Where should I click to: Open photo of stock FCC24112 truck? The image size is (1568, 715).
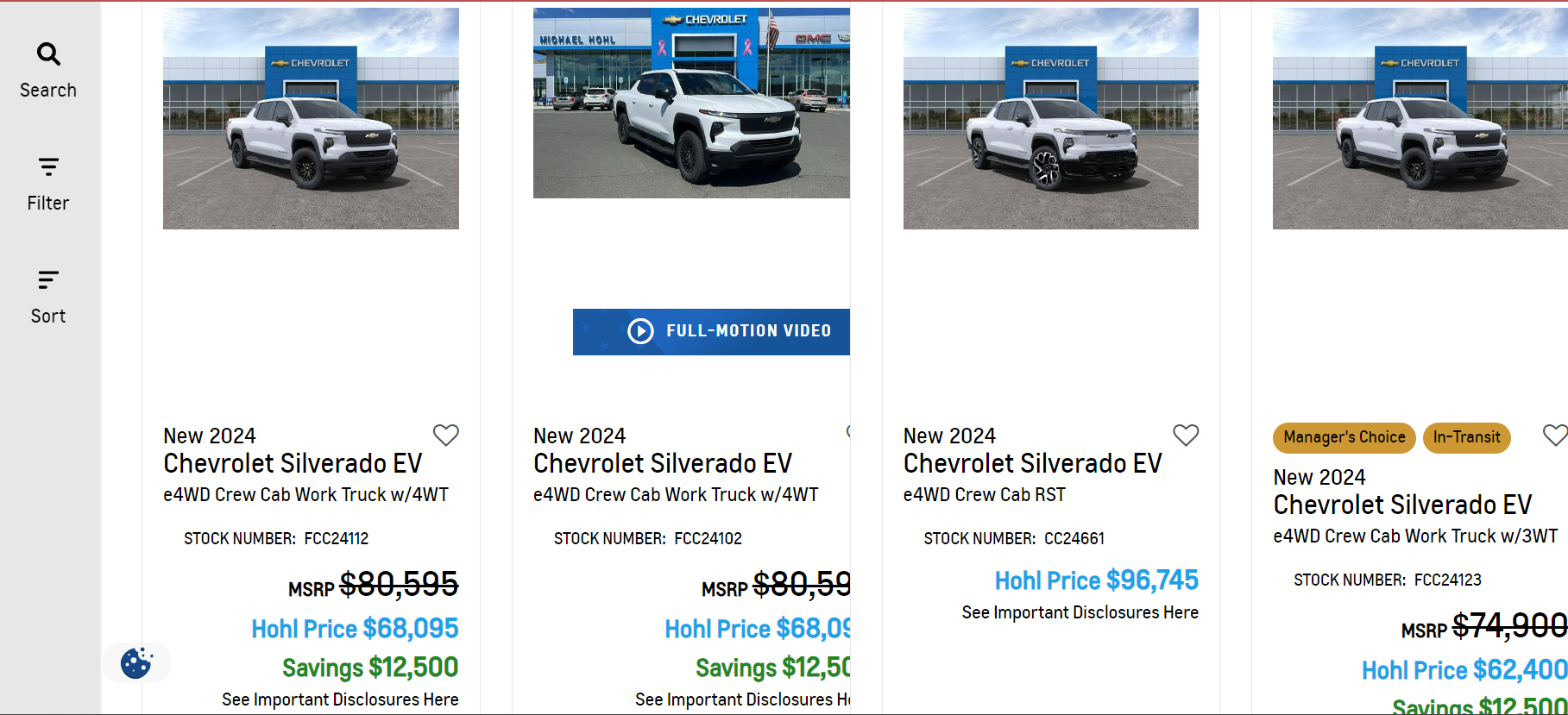click(311, 119)
